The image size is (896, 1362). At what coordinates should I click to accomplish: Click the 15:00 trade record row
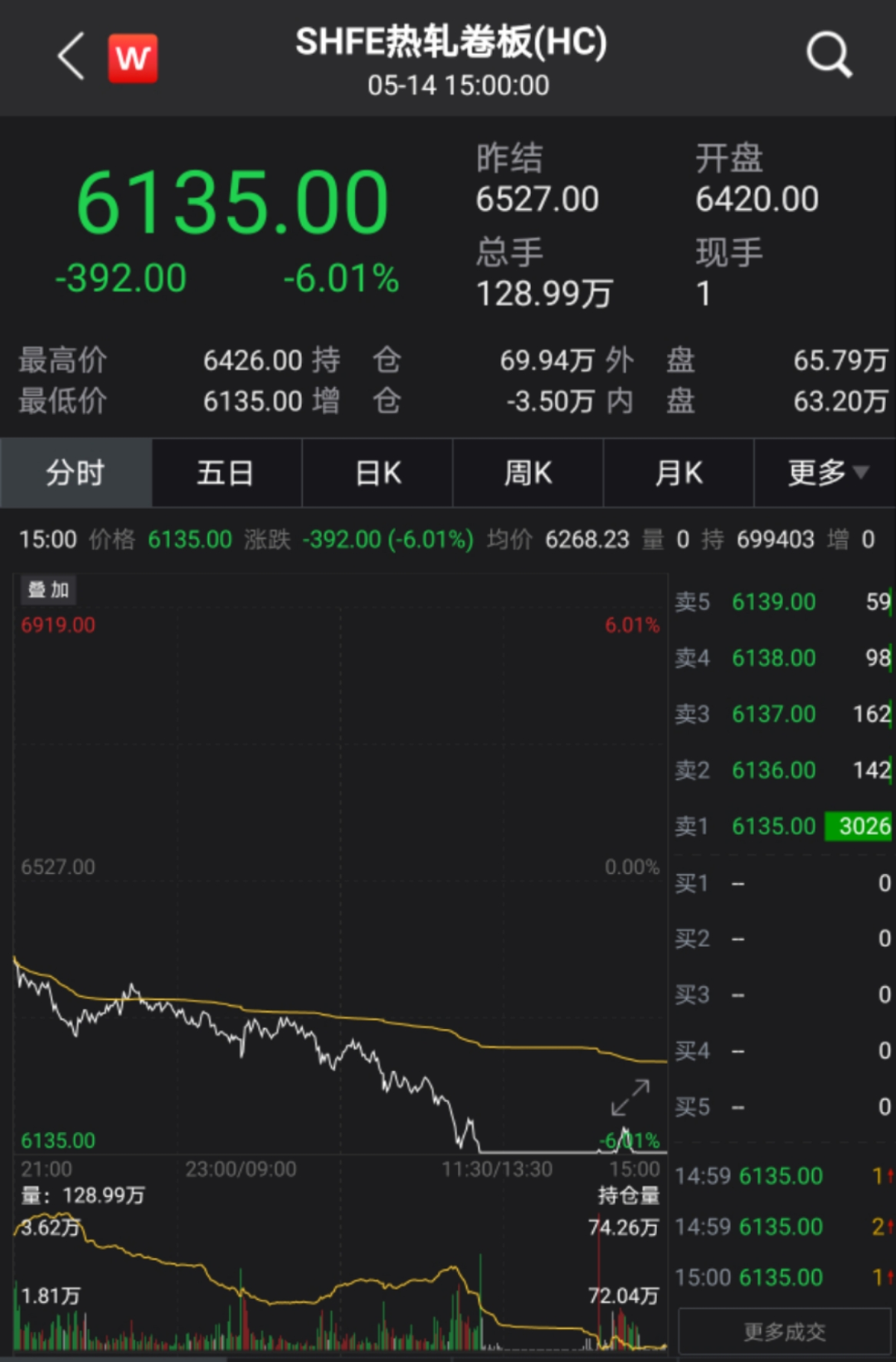point(782,1277)
